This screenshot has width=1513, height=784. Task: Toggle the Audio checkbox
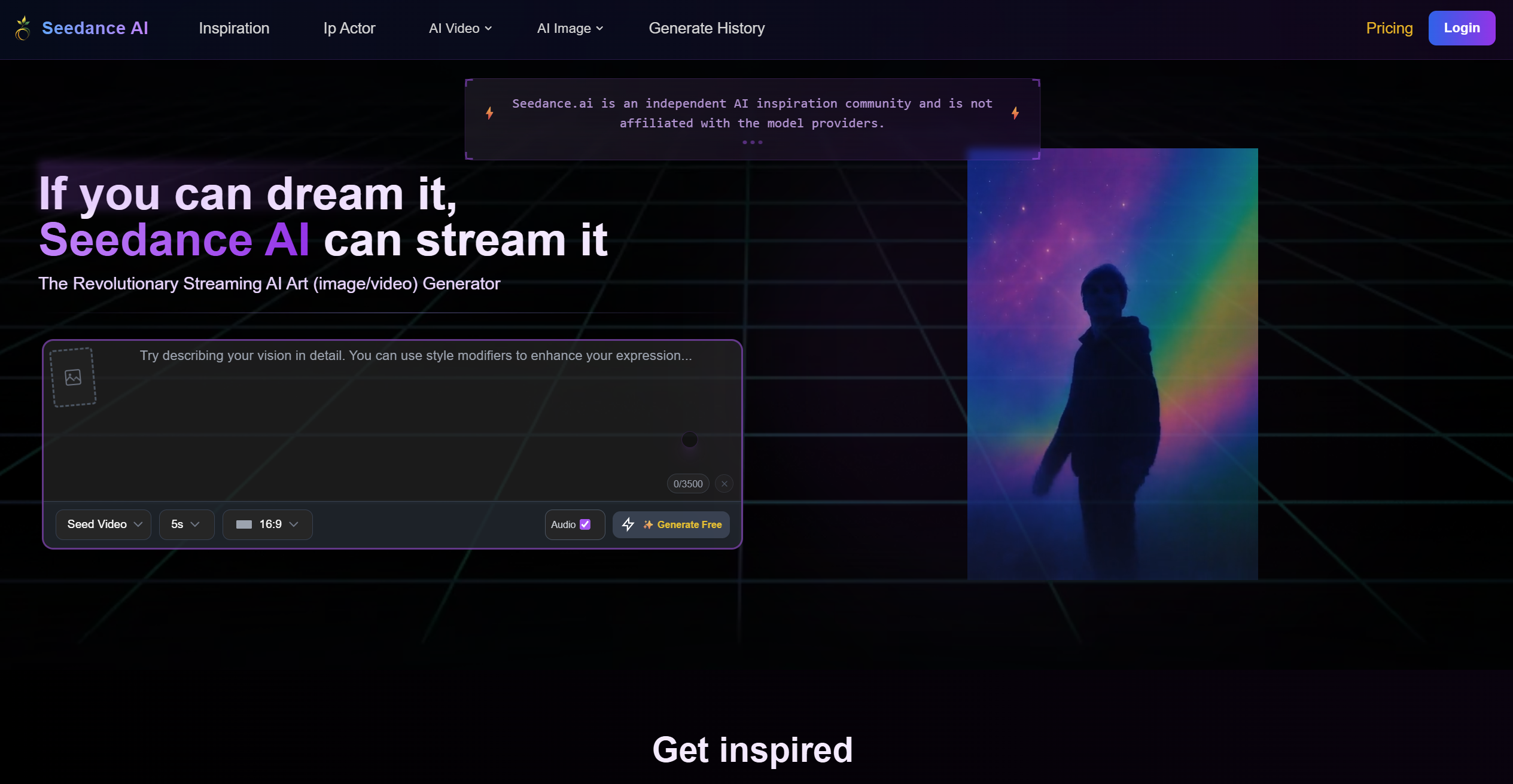pos(585,524)
